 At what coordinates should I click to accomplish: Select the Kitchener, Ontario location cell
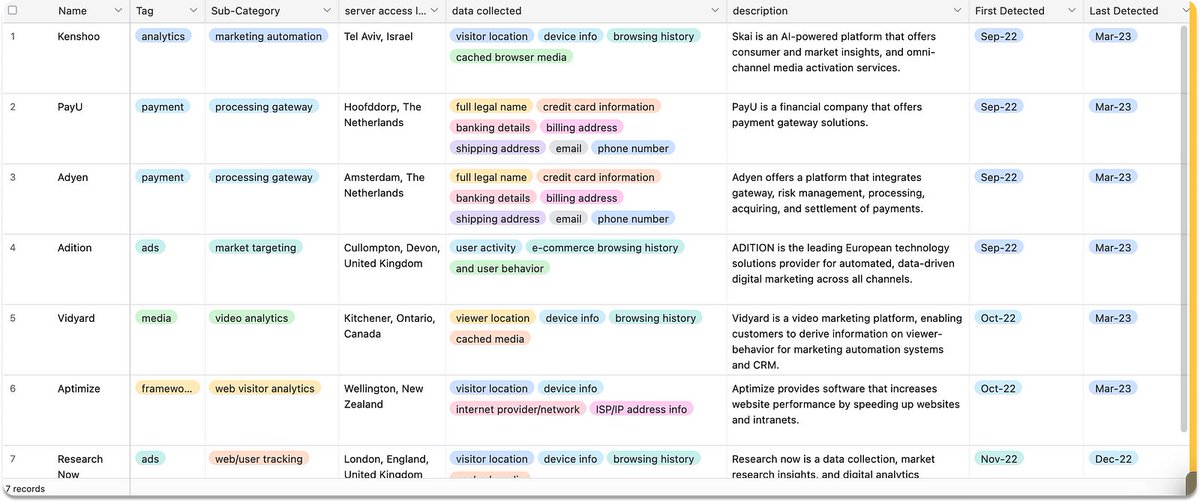tap(392, 340)
